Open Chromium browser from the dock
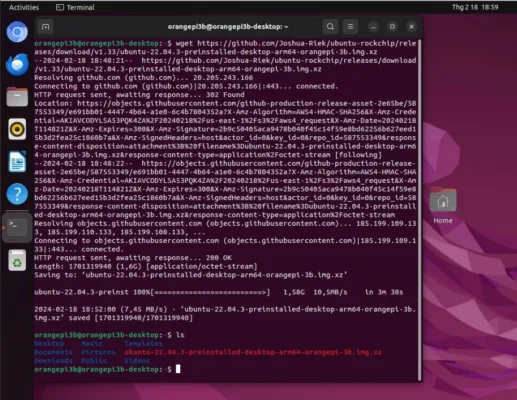 pos(17,32)
